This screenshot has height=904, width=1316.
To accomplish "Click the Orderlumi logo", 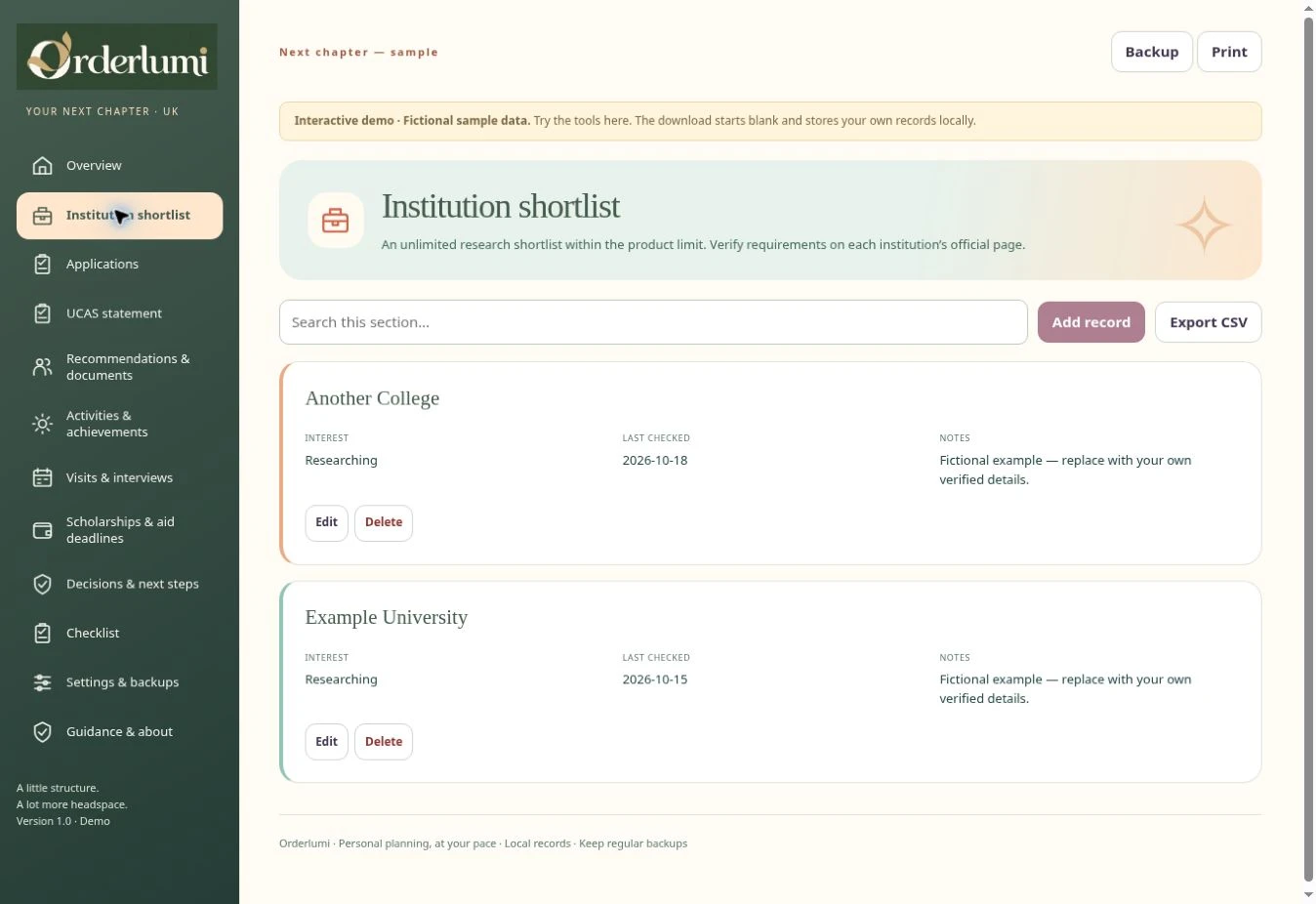I will click(117, 57).
